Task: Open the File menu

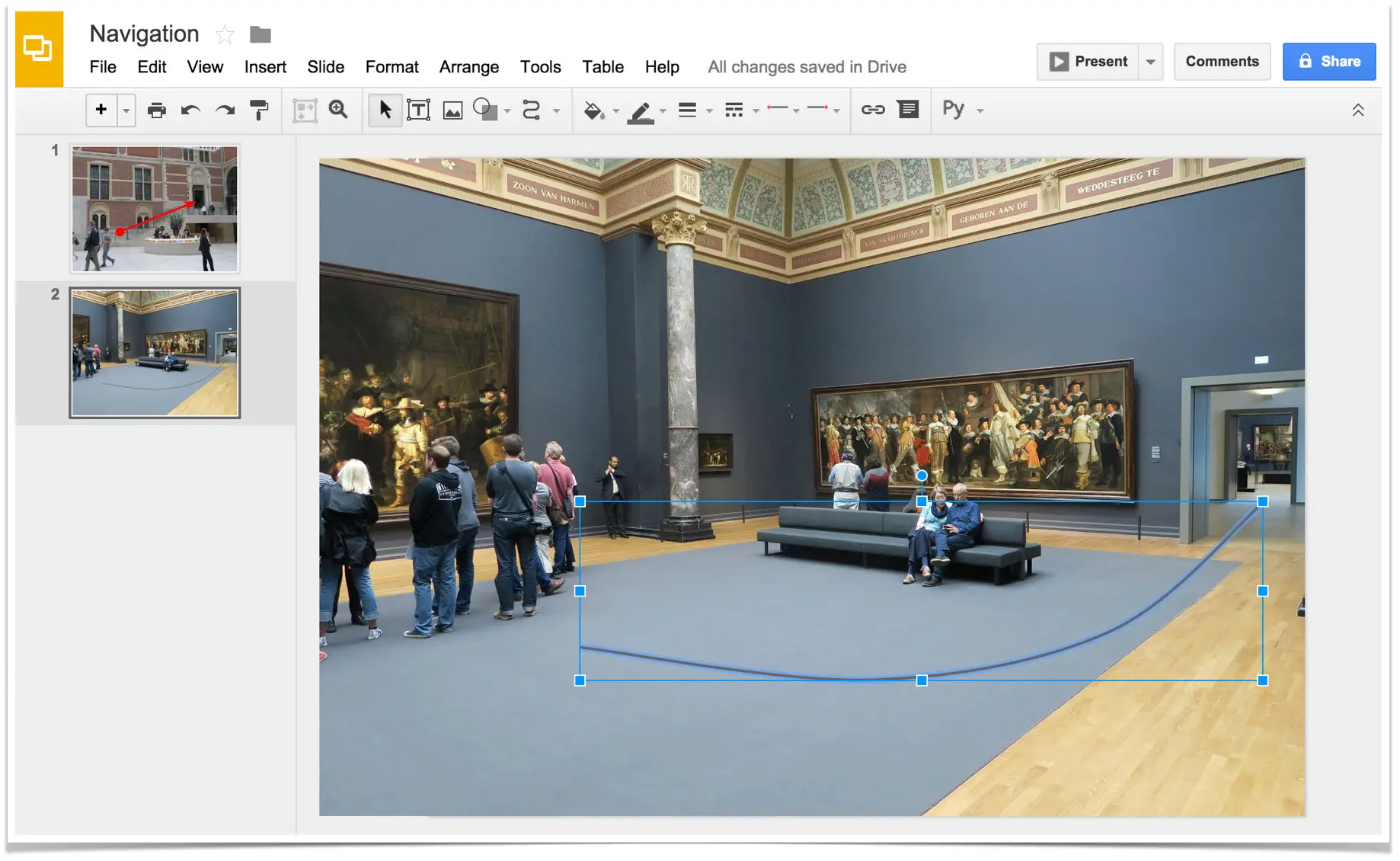Action: pos(103,67)
